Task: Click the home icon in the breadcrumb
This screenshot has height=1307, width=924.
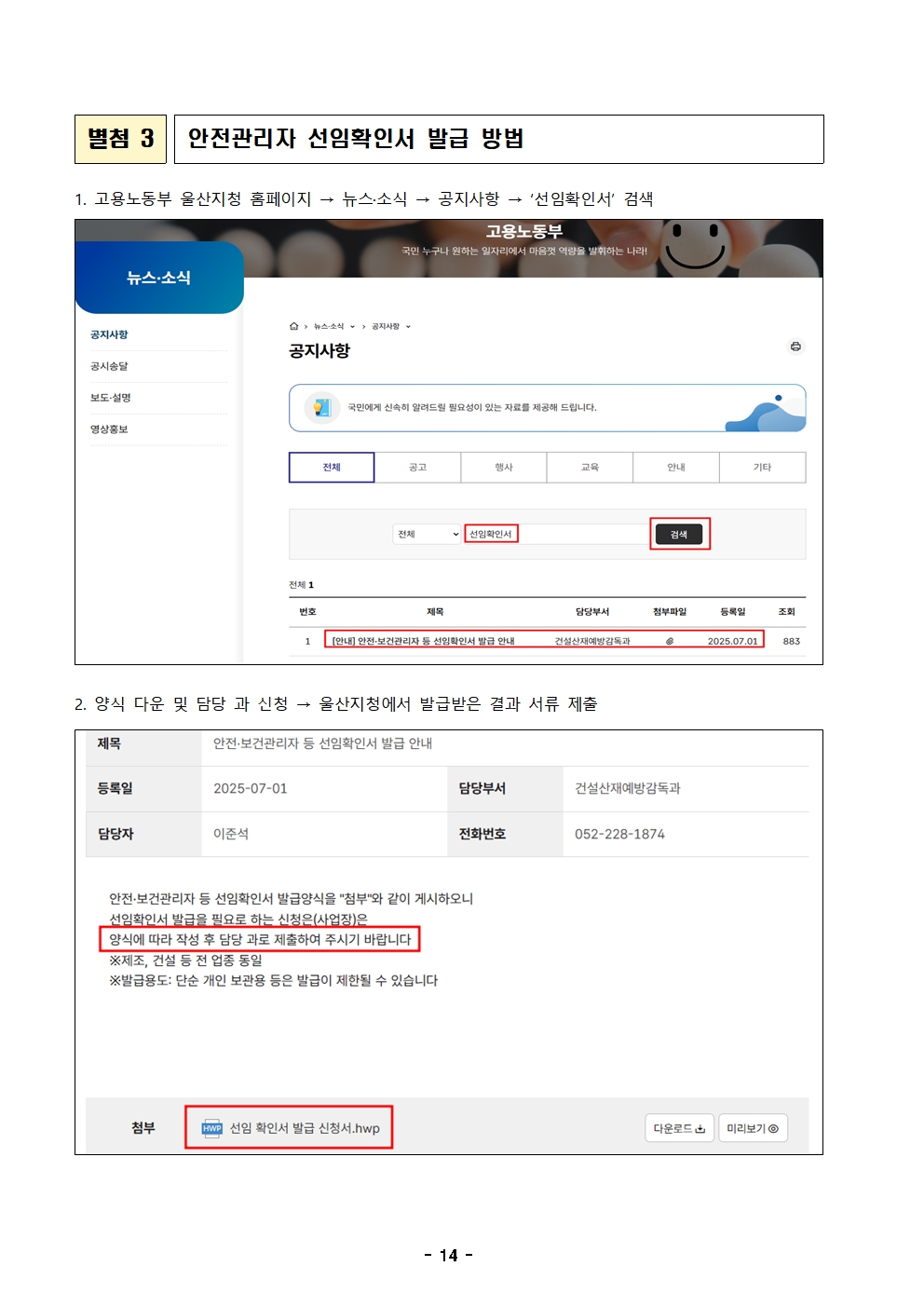Action: 293,326
